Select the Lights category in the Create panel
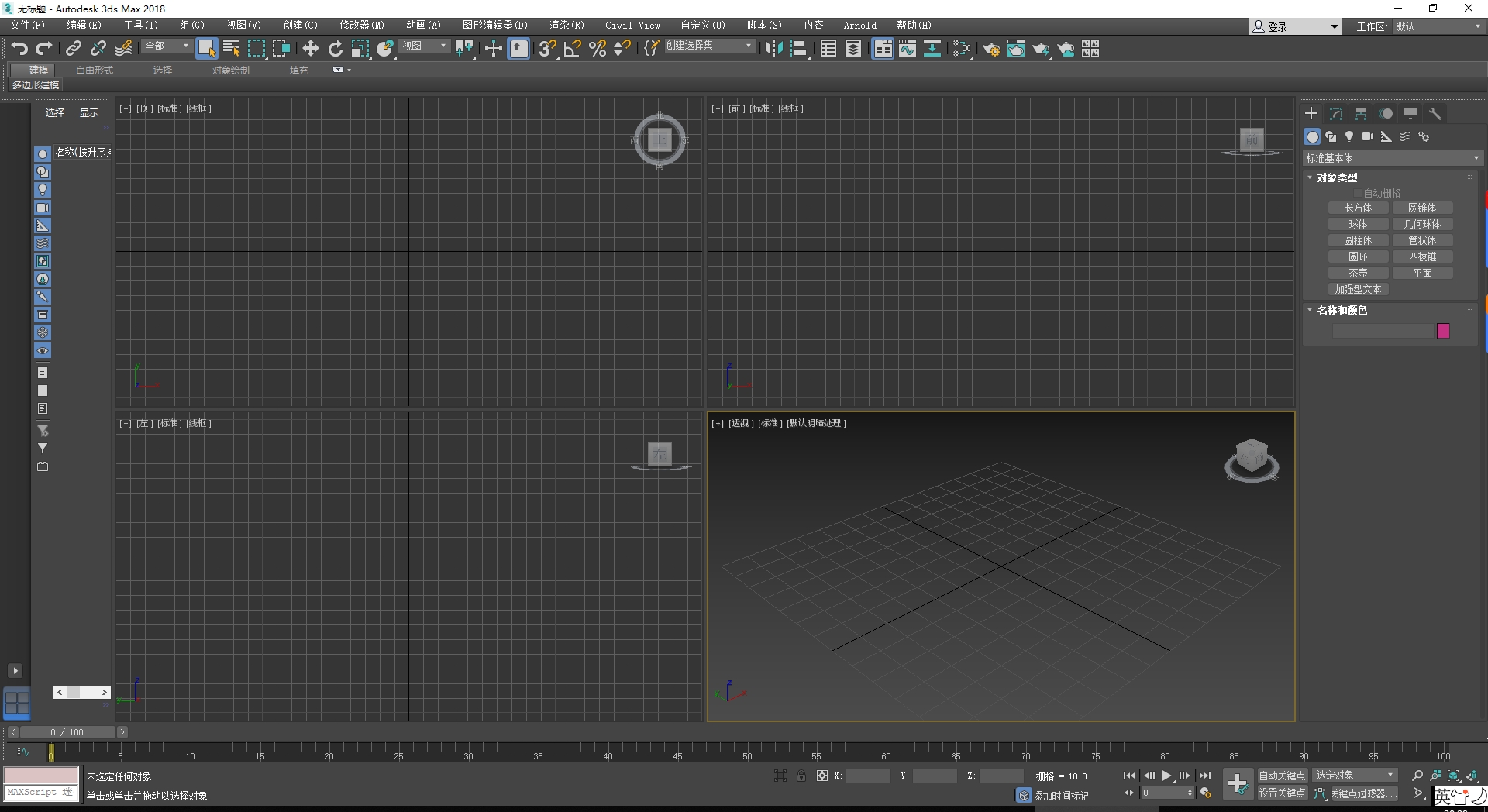 1349,136
